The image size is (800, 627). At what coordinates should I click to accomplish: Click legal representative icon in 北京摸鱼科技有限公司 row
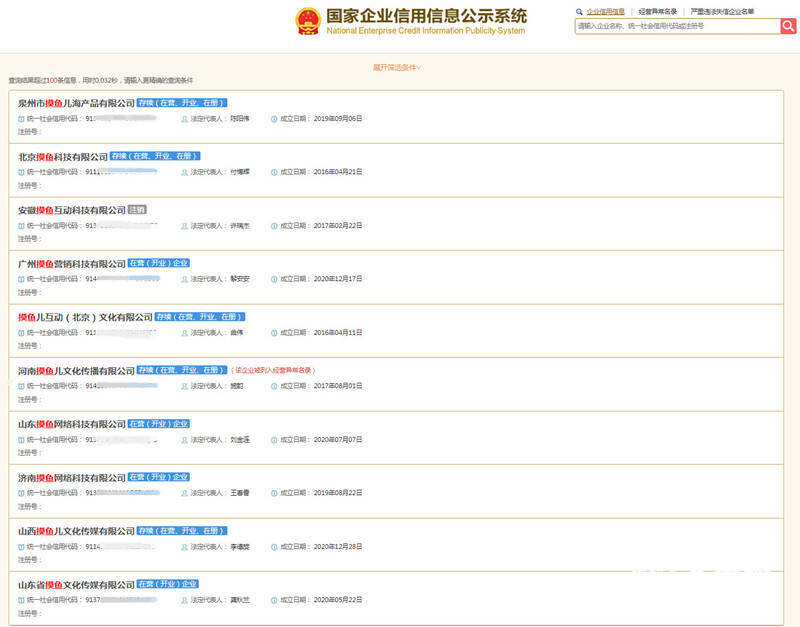tap(184, 172)
